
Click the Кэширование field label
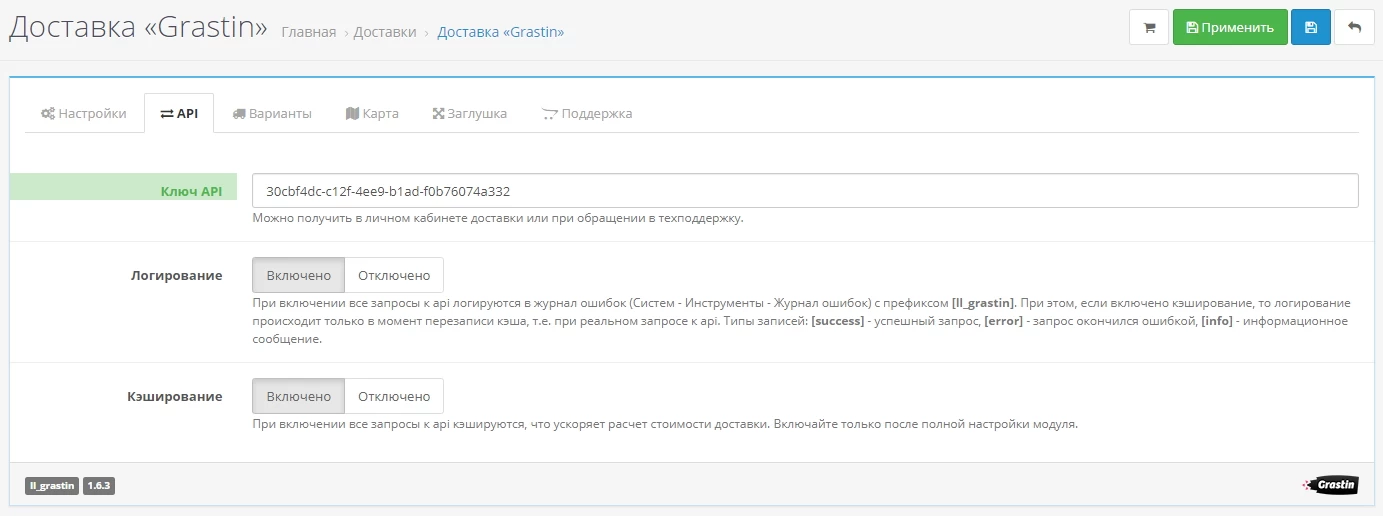click(175, 396)
